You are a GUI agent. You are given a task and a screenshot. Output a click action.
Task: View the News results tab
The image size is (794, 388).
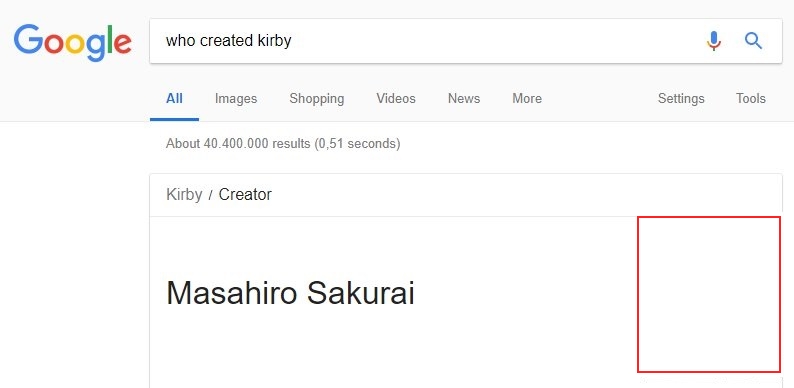pyautogui.click(x=464, y=98)
